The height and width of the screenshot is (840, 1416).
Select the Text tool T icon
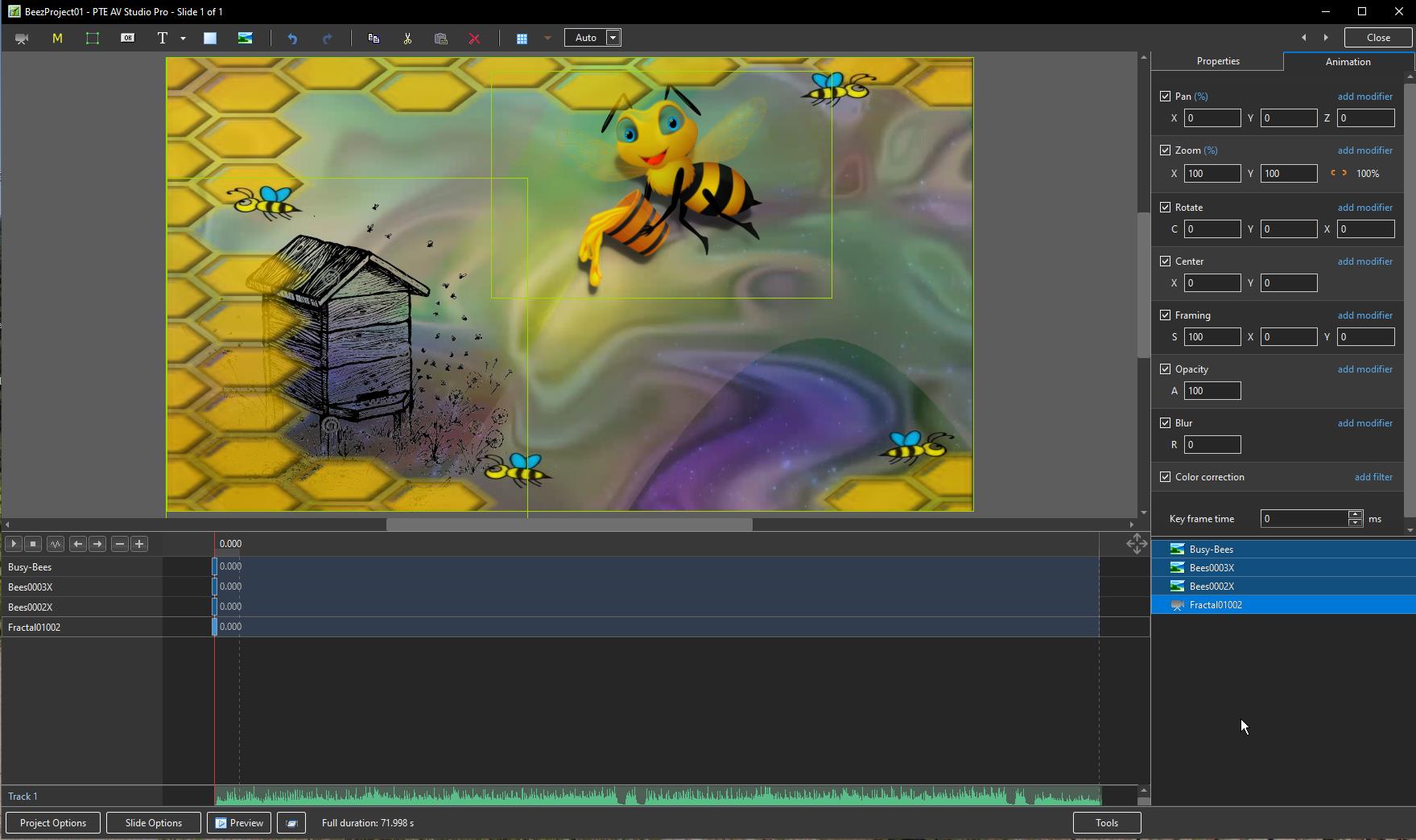163,38
